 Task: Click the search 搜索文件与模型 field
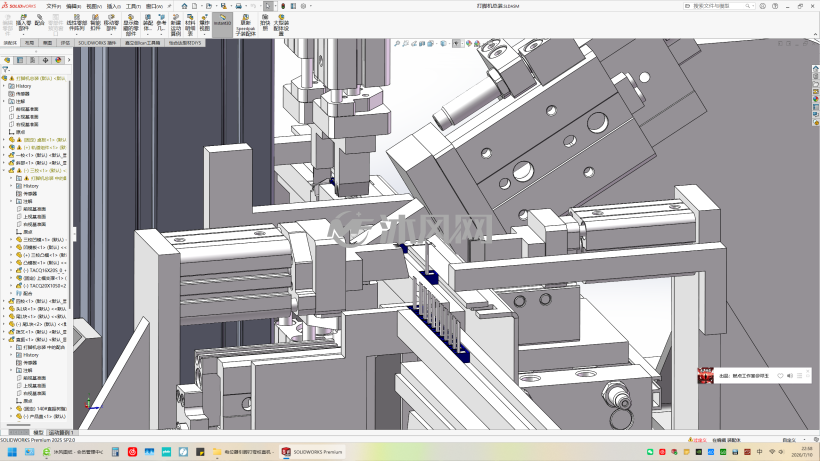pyautogui.click(x=719, y=6)
